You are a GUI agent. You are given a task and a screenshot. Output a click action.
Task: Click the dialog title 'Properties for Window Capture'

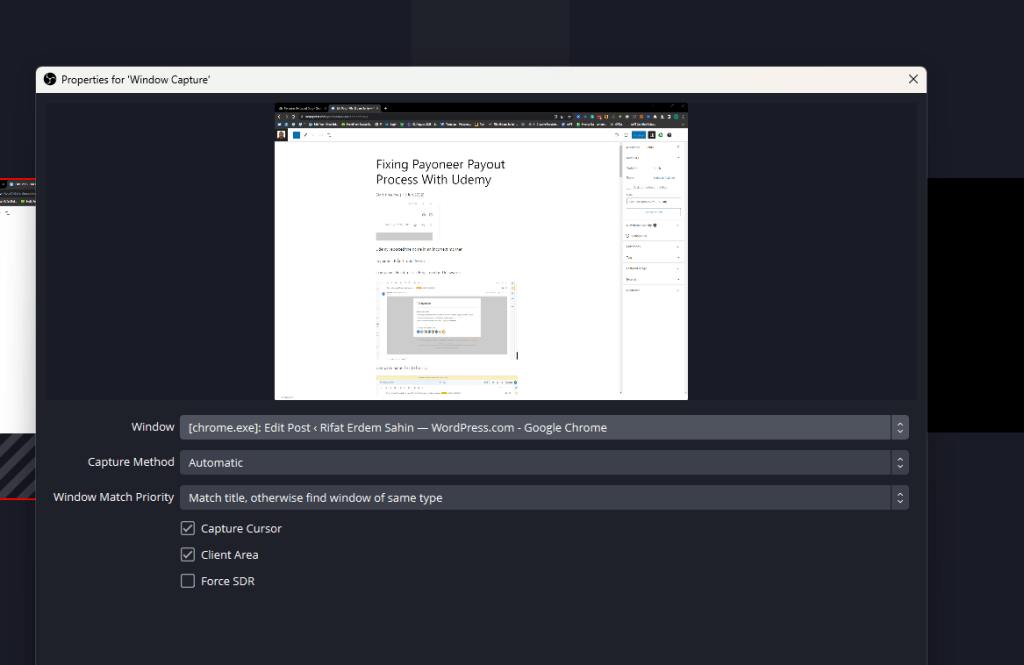tap(135, 80)
